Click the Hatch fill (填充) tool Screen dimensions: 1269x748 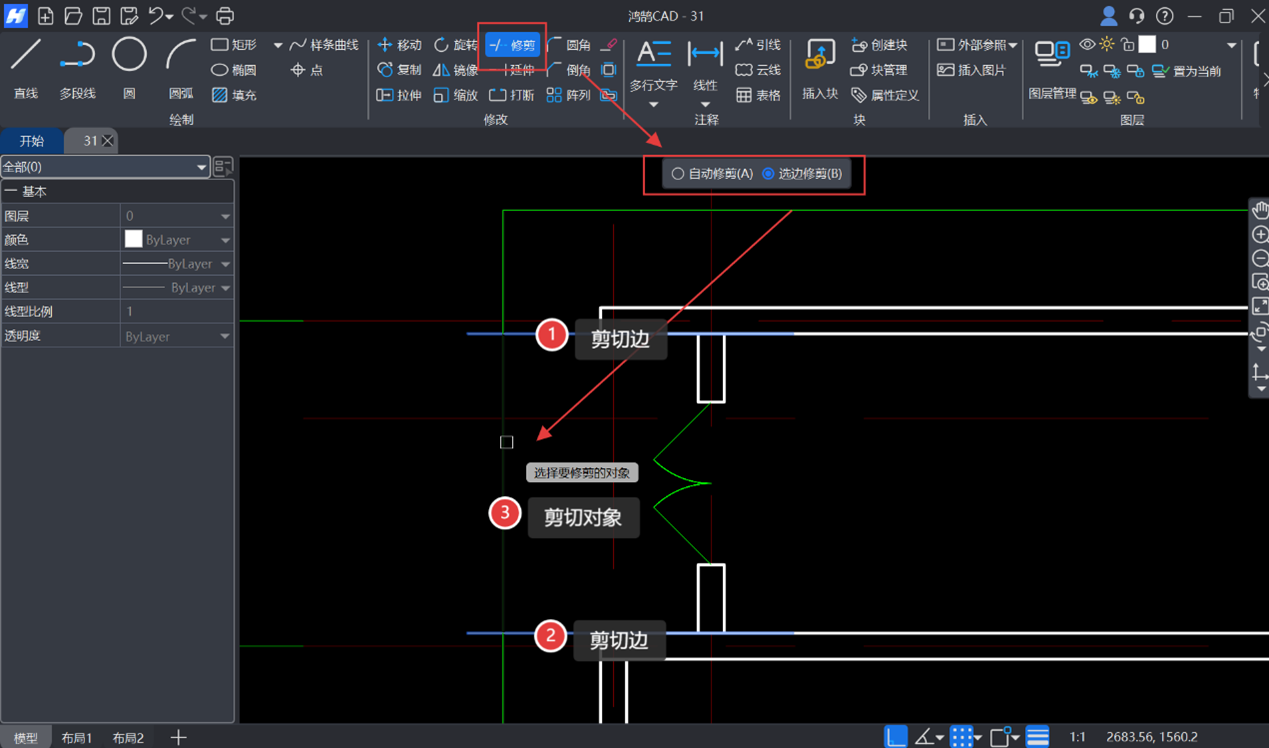point(234,95)
